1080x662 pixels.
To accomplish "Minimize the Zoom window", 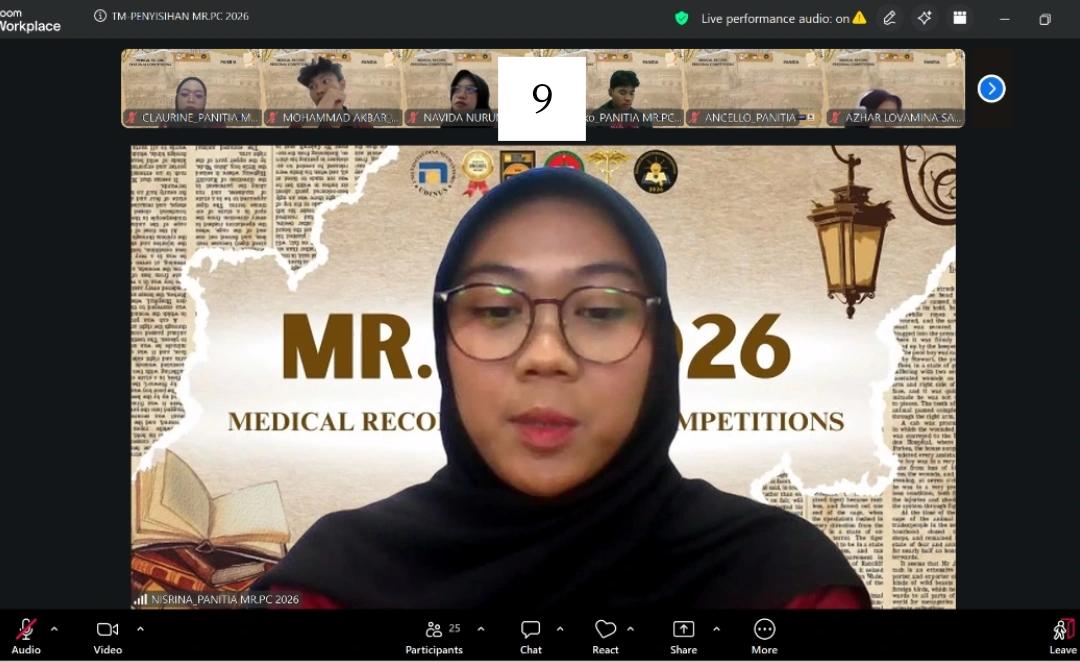I will click(1005, 19).
